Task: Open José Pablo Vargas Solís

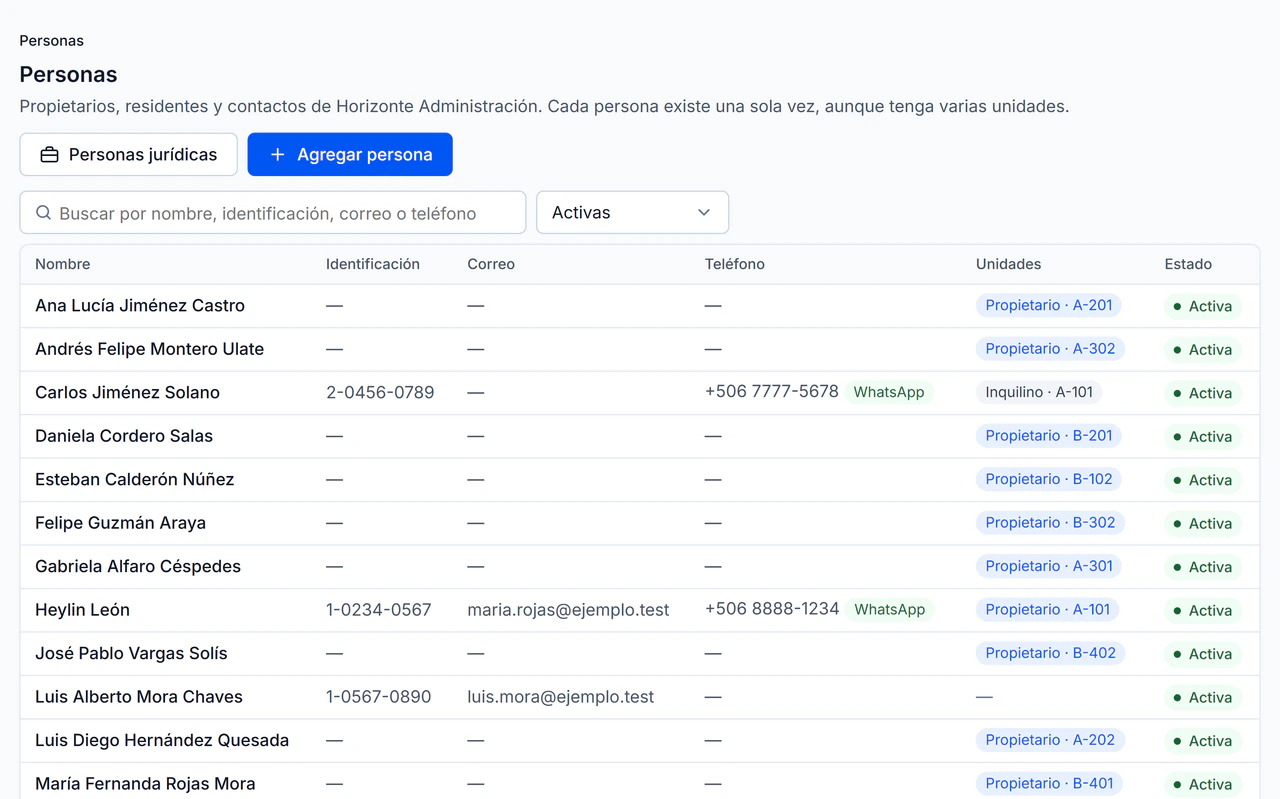Action: tap(131, 654)
